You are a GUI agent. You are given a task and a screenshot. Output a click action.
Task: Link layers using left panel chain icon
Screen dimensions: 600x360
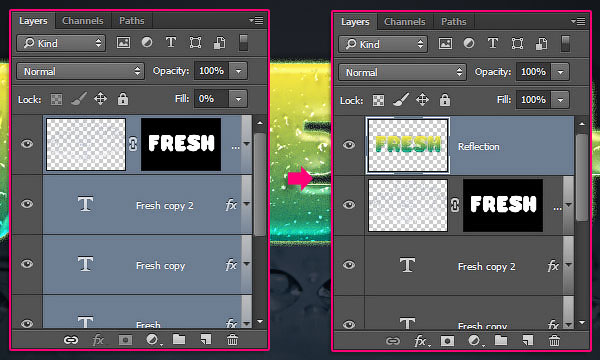71,340
